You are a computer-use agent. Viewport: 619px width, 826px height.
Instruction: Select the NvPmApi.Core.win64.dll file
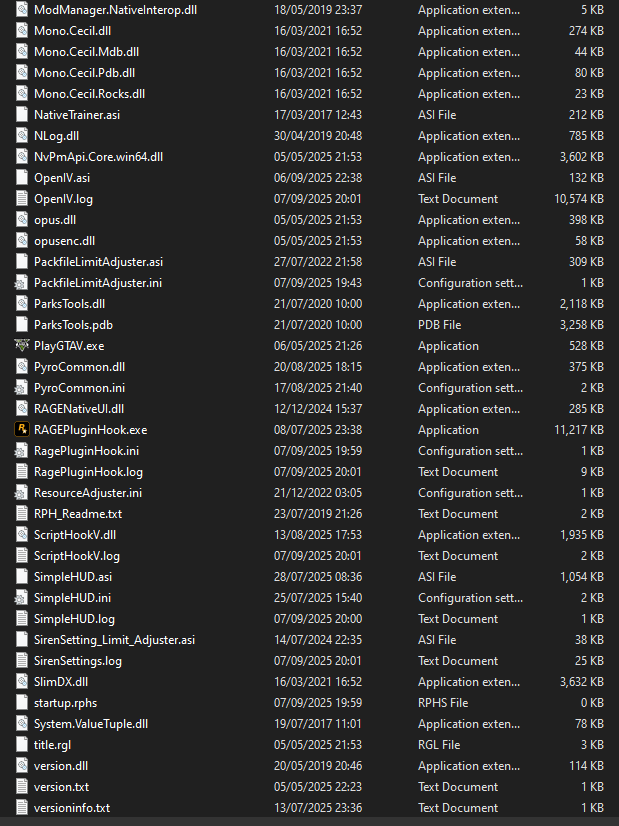pos(98,157)
